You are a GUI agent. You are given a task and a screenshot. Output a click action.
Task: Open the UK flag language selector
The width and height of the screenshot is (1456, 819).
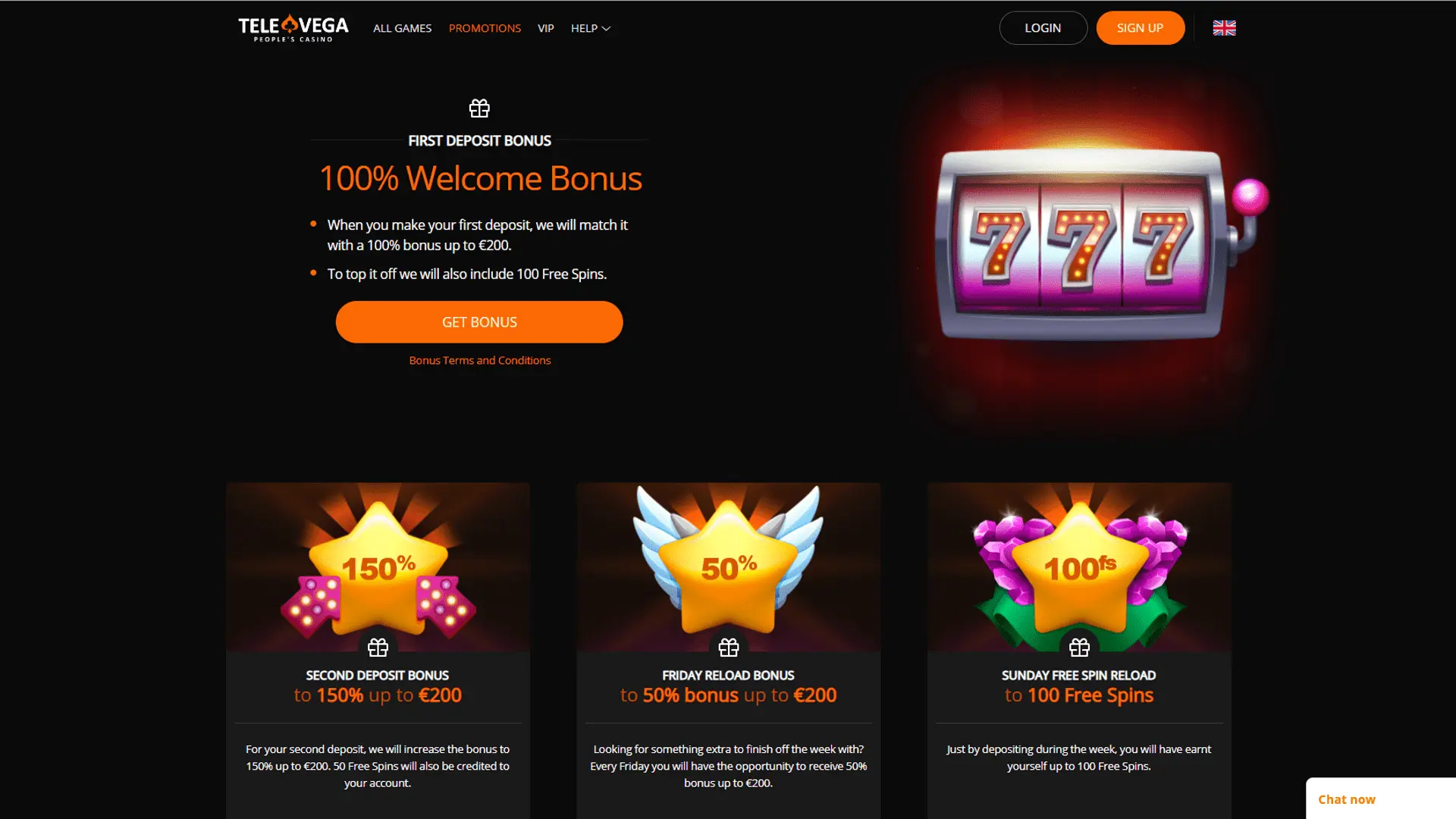(1224, 28)
